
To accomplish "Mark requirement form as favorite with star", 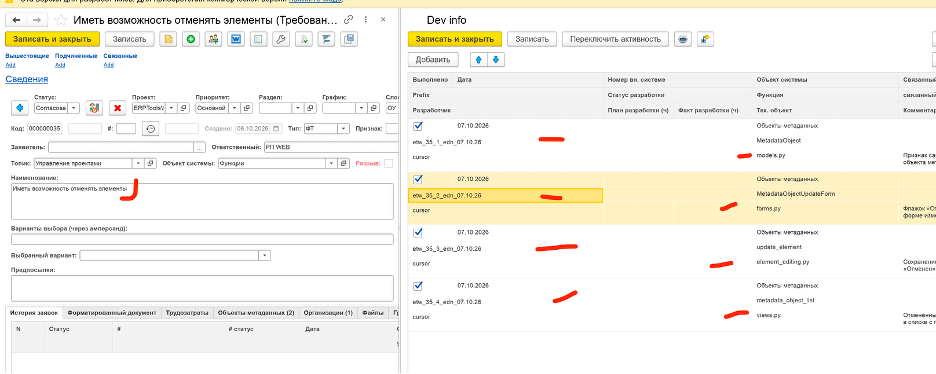I will [x=61, y=20].
